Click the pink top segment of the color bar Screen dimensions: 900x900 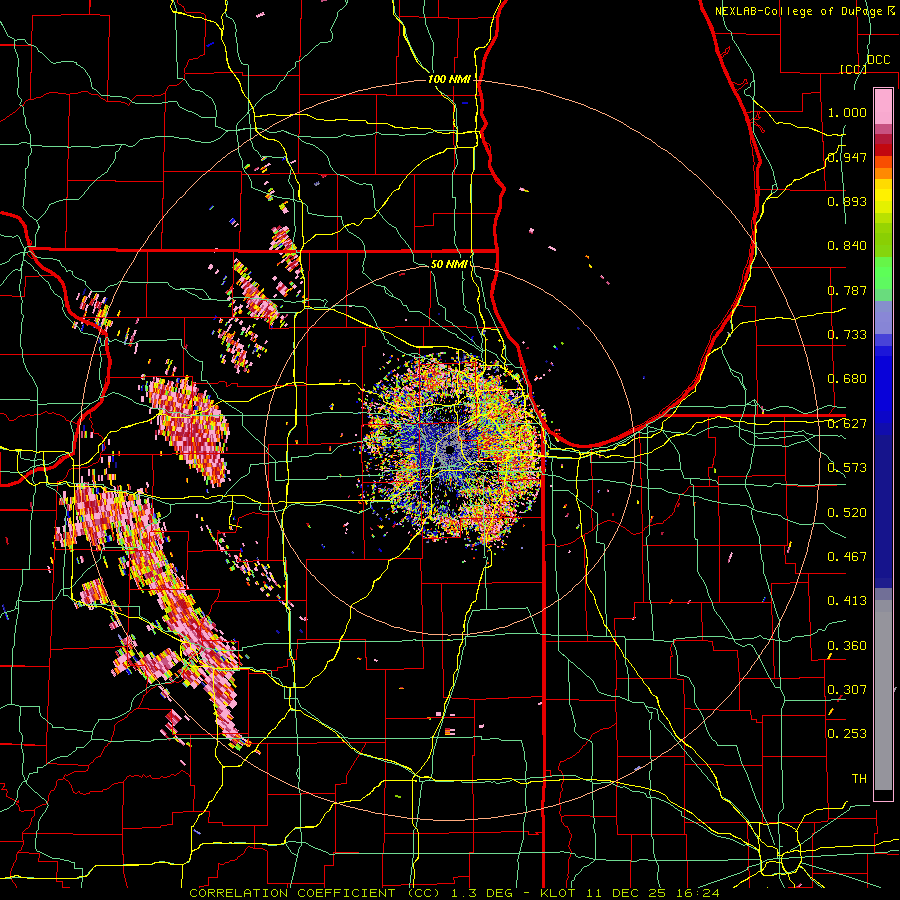click(x=883, y=107)
